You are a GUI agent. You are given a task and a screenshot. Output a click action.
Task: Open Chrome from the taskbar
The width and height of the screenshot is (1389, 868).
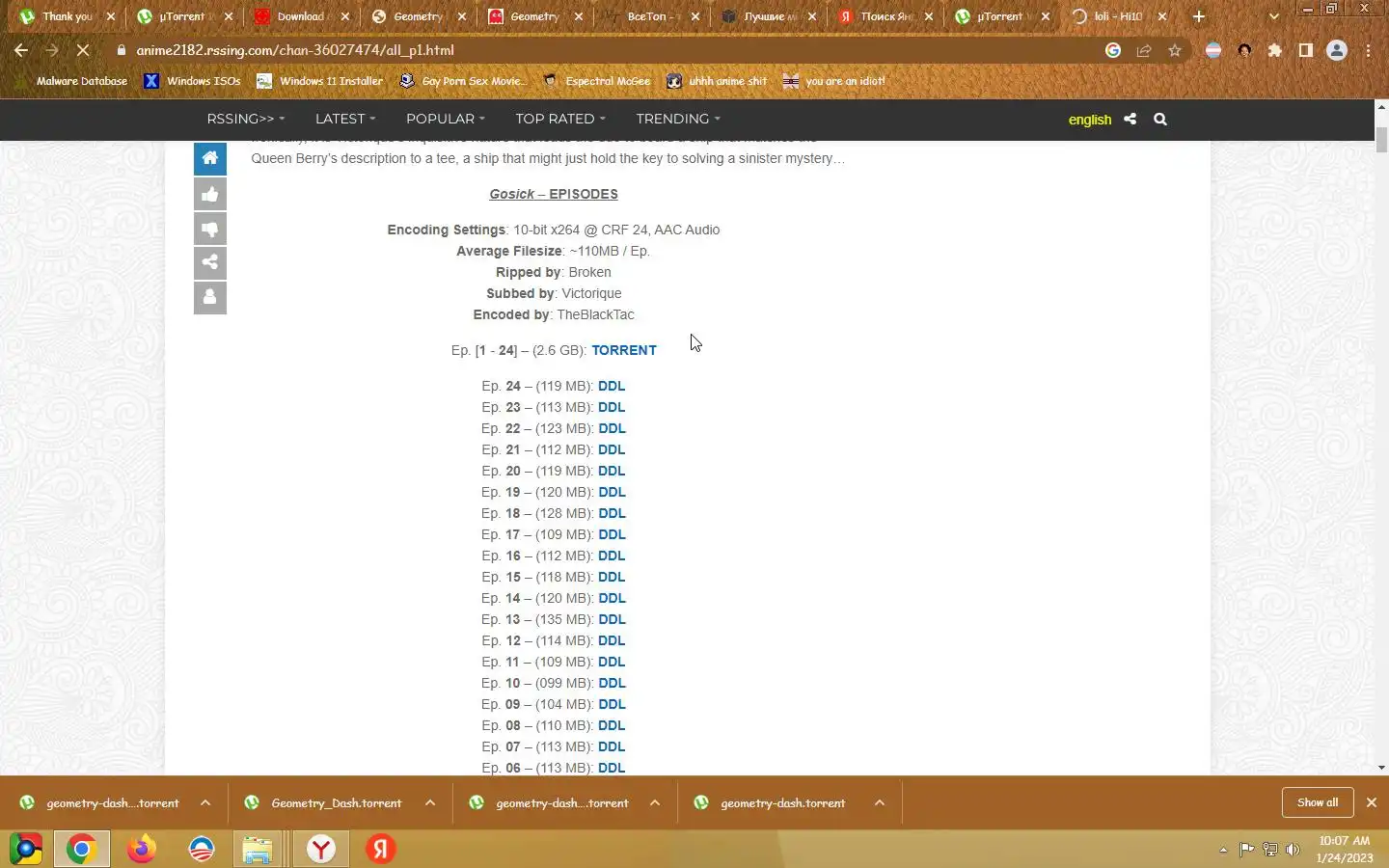click(82, 849)
